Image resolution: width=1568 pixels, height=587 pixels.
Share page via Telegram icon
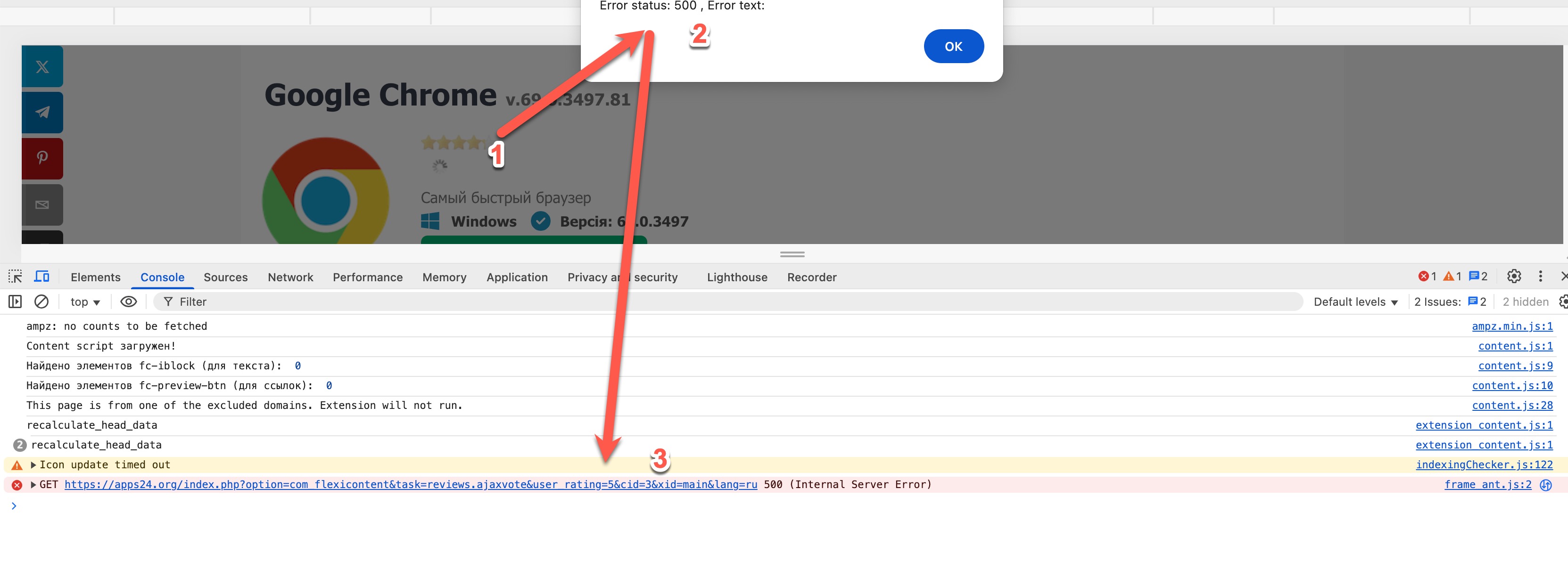coord(42,113)
